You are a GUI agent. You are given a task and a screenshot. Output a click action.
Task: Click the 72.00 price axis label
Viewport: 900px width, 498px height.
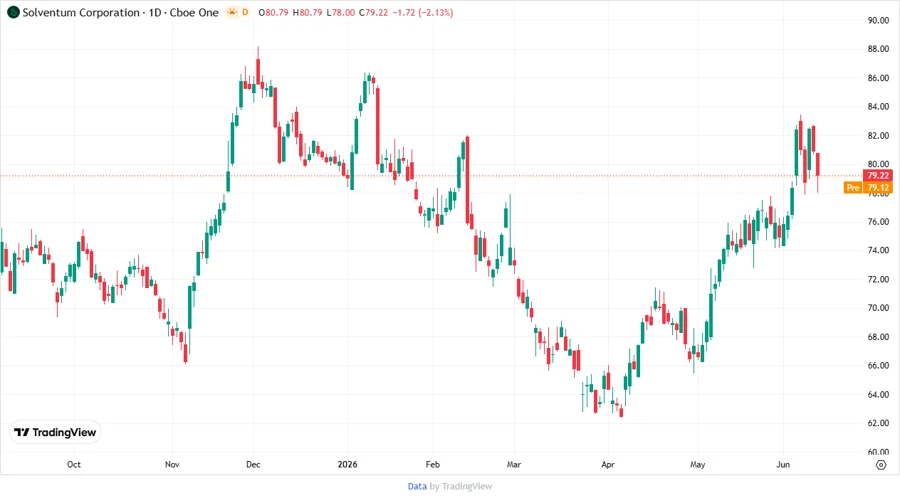tap(878, 279)
